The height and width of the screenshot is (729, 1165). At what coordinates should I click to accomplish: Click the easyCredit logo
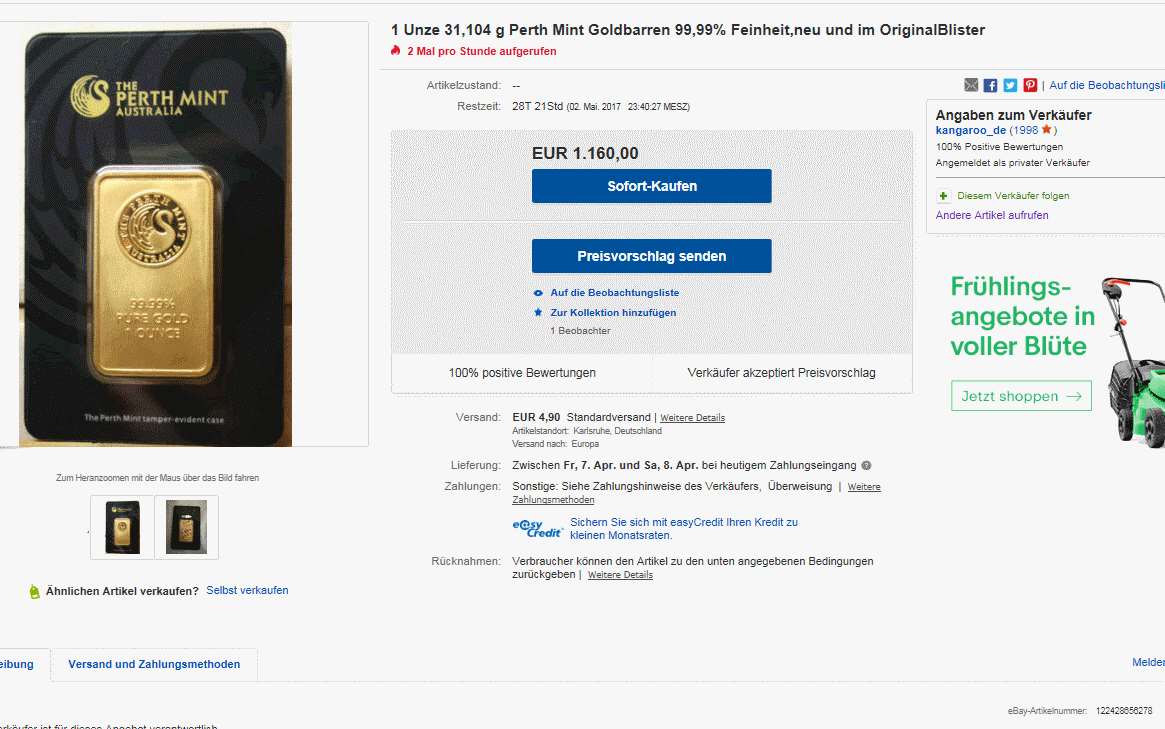(x=537, y=528)
